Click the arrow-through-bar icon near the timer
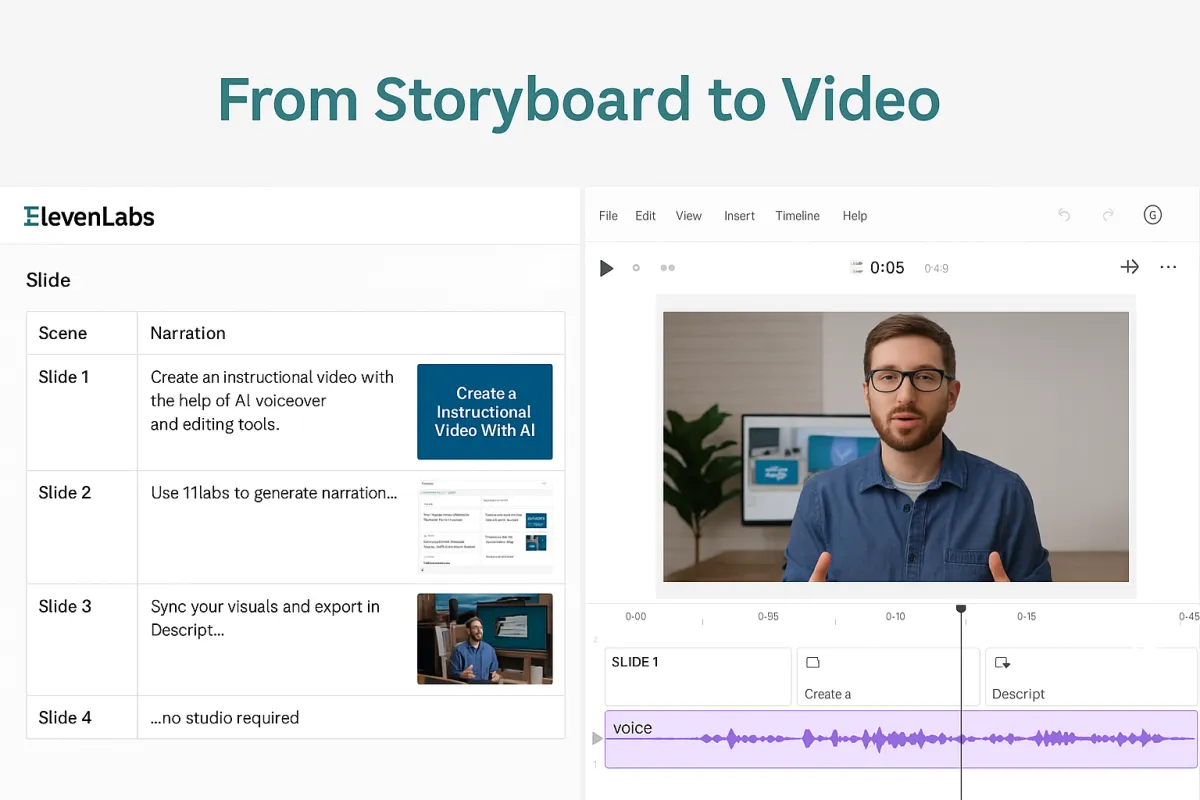 1129,267
